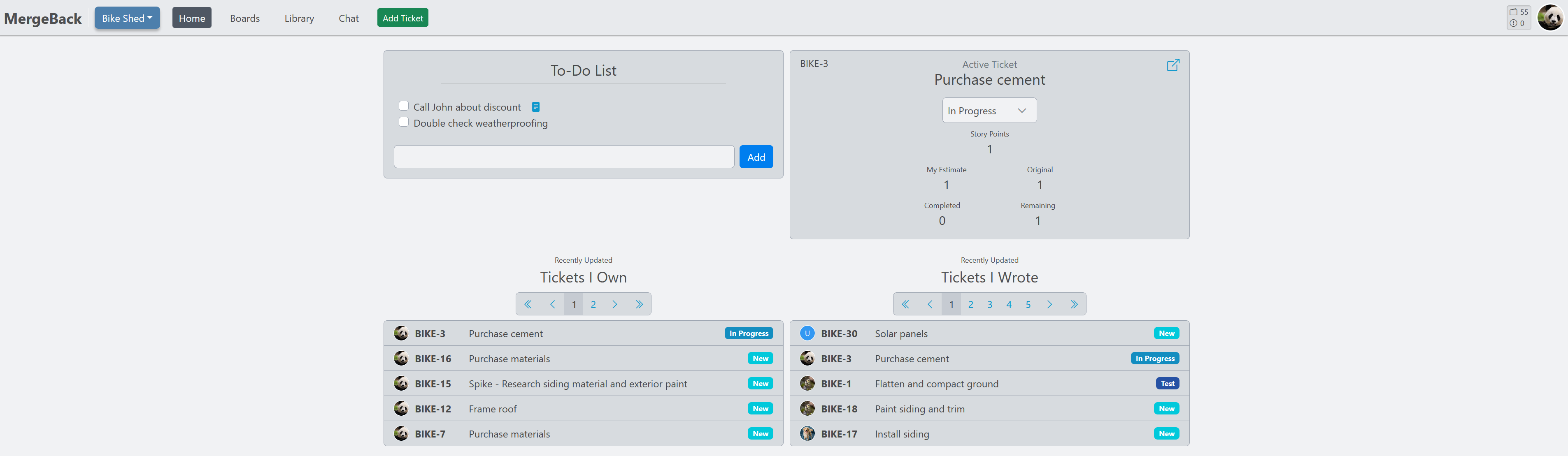The width and height of the screenshot is (1568, 456).
Task: Click the Add Ticket button
Action: coord(402,18)
